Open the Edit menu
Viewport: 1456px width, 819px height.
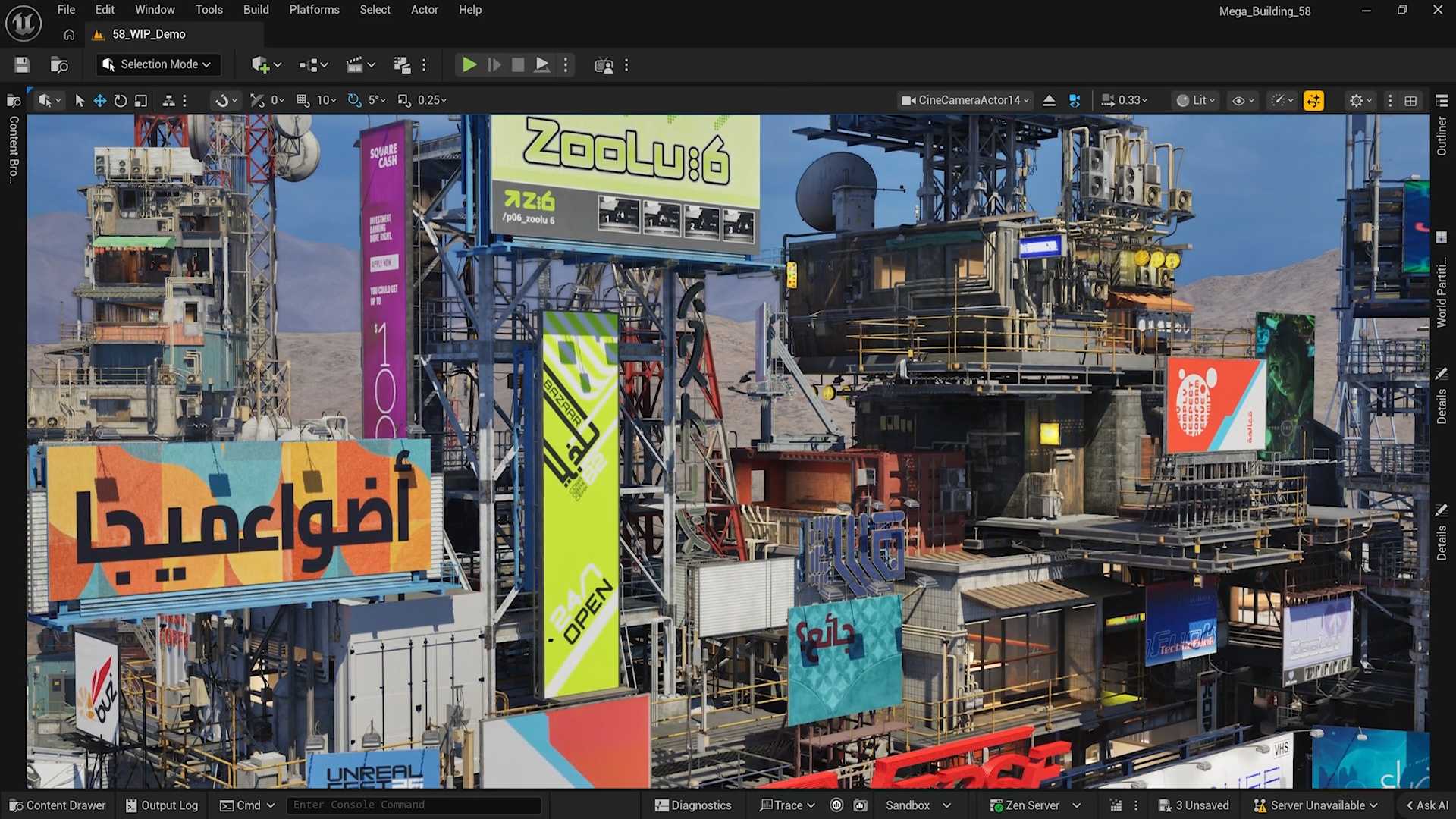click(105, 10)
